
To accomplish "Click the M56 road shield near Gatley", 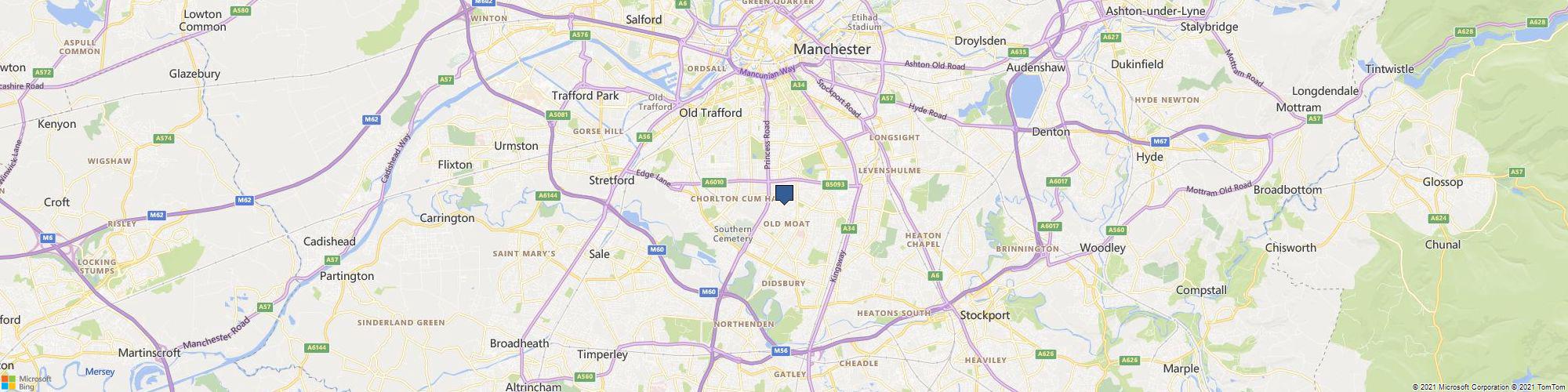I will (x=780, y=350).
